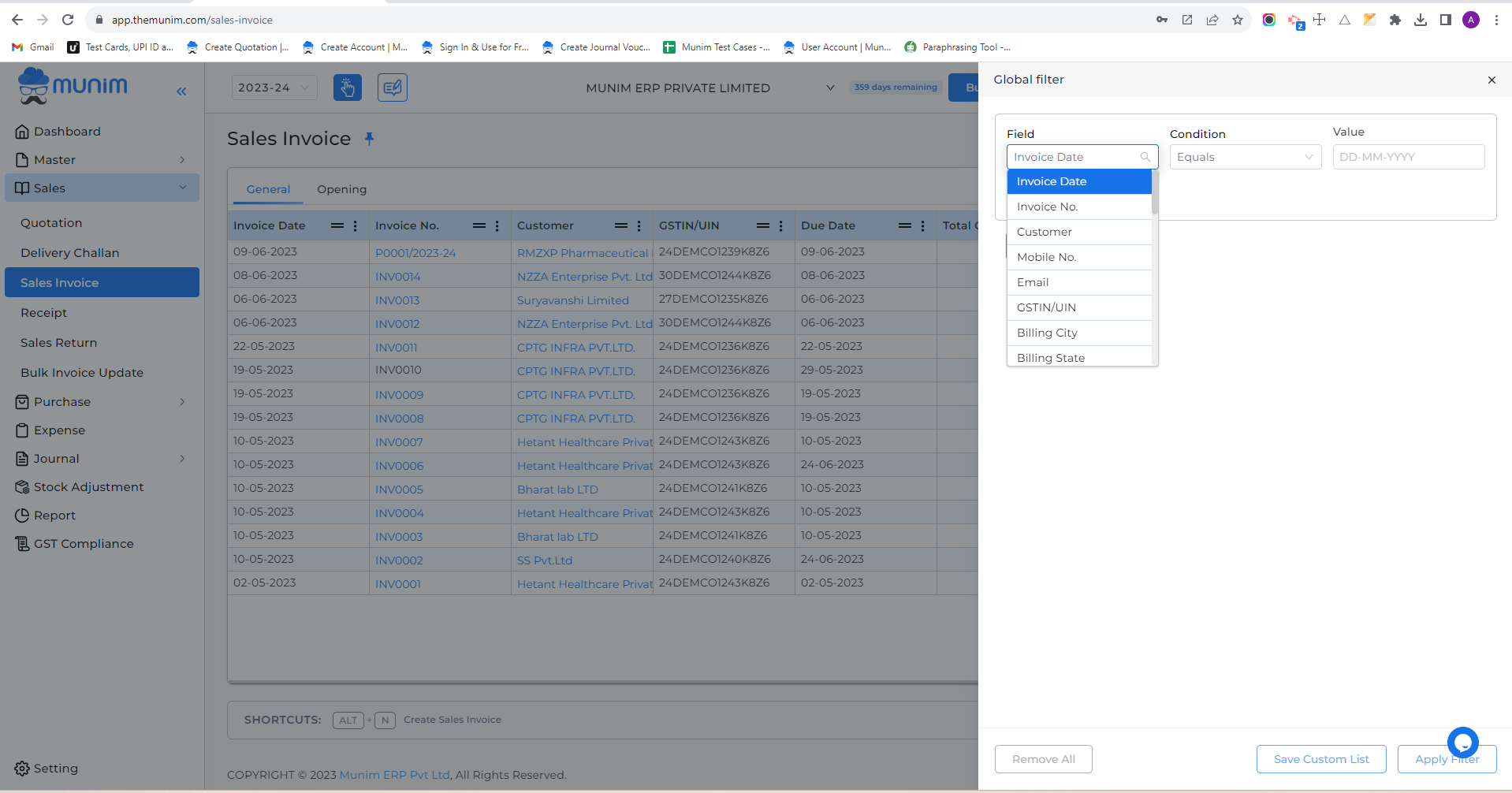Select highlighted Invoice Date field option
Screen dimensions: 1512x793
[1079, 181]
